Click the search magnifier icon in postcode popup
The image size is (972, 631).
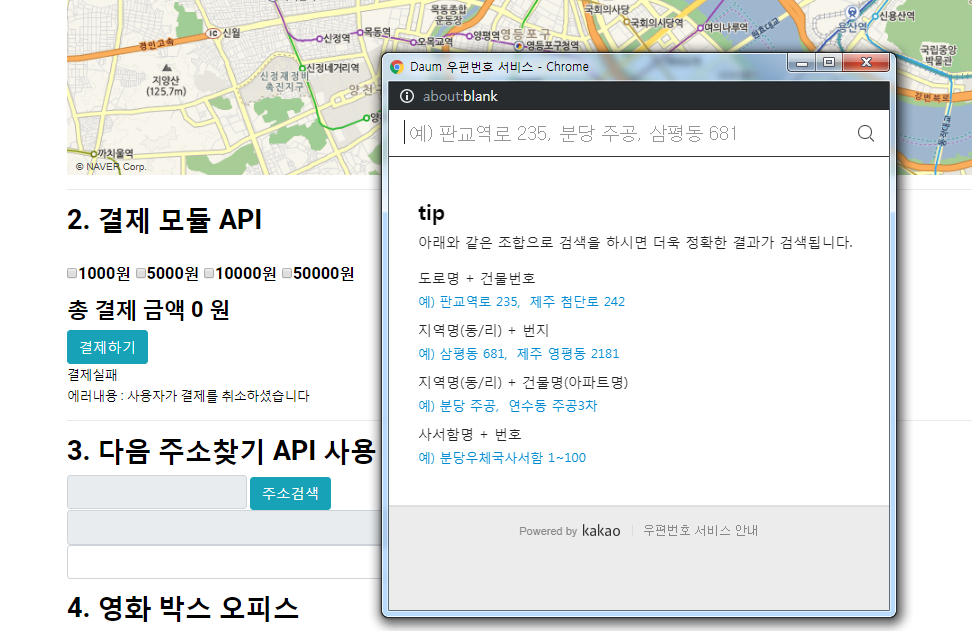[865, 133]
